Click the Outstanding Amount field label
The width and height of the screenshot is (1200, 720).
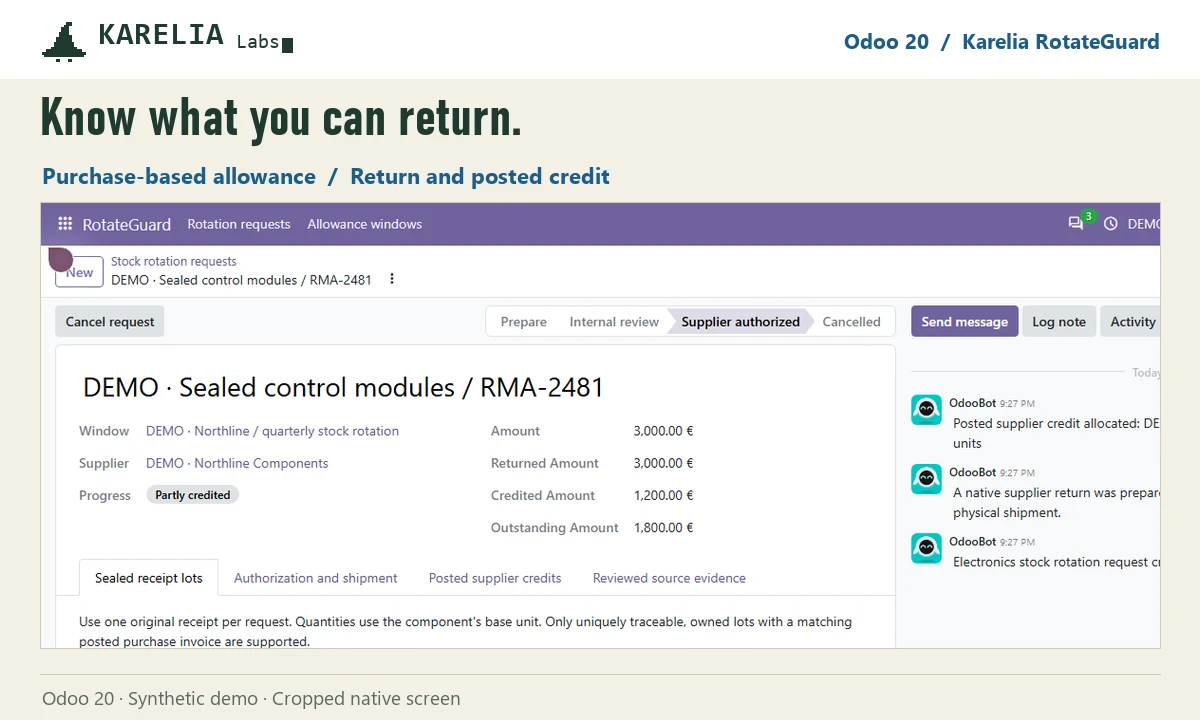coord(555,527)
